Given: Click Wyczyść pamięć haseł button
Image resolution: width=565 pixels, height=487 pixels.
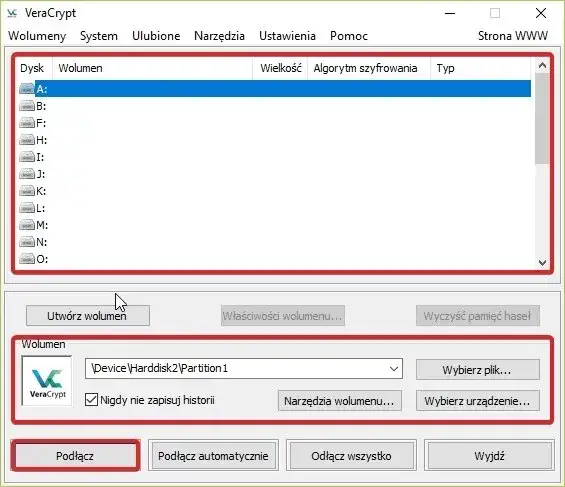Looking at the screenshot, I should (x=478, y=316).
